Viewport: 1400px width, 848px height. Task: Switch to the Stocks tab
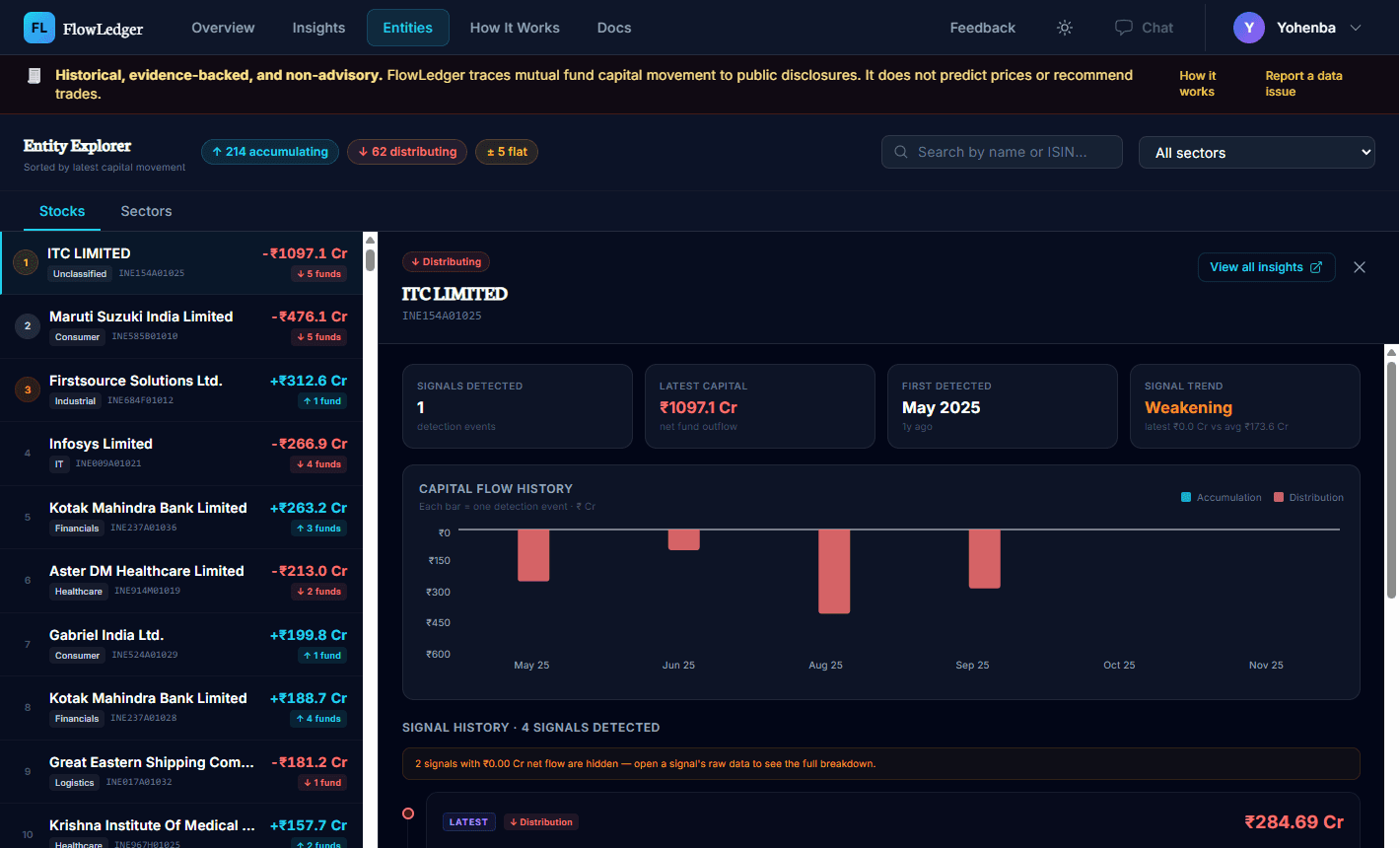[x=62, y=211]
